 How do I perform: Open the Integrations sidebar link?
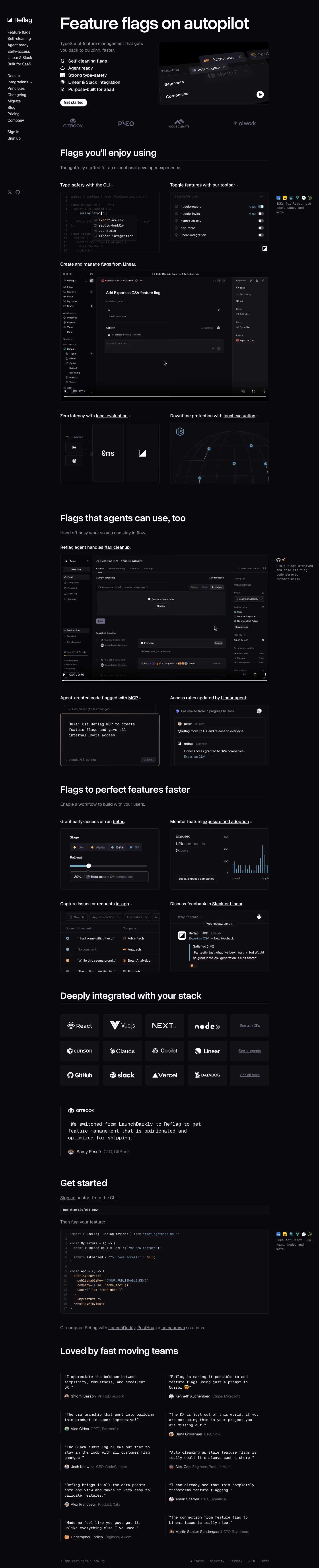(19, 82)
